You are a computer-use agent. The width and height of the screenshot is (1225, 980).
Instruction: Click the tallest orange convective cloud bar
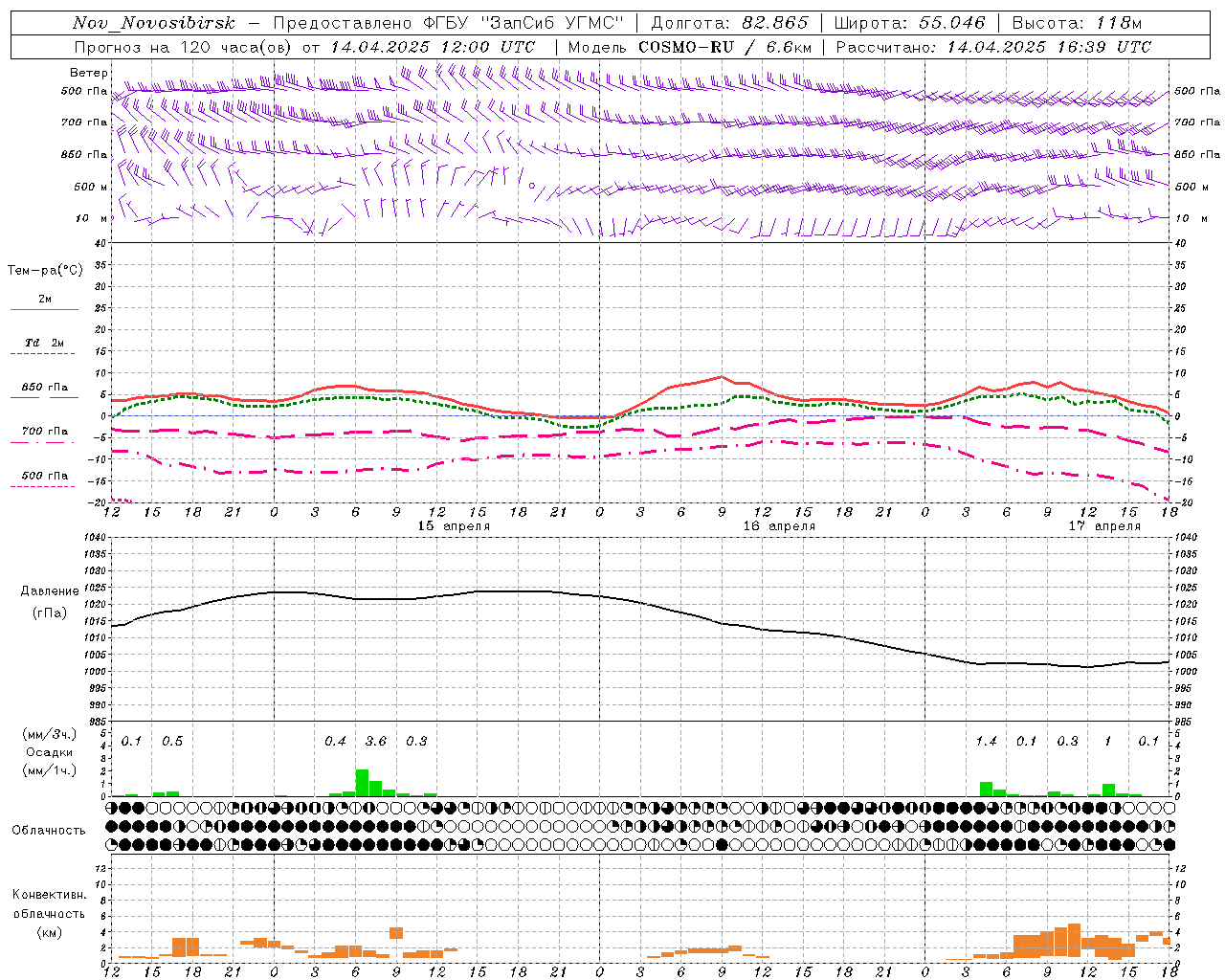[1074, 941]
